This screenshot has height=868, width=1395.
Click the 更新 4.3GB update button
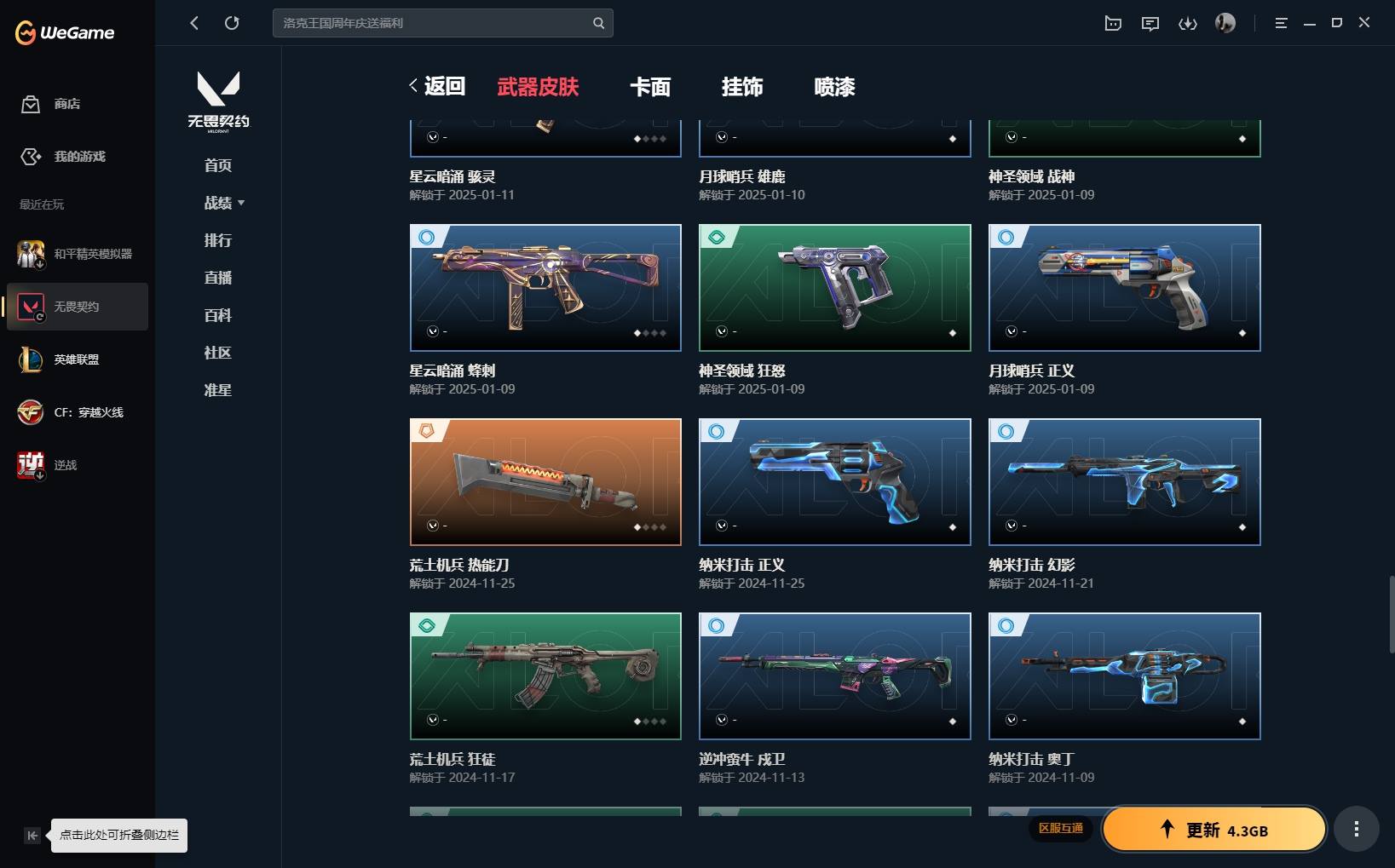coord(1214,830)
